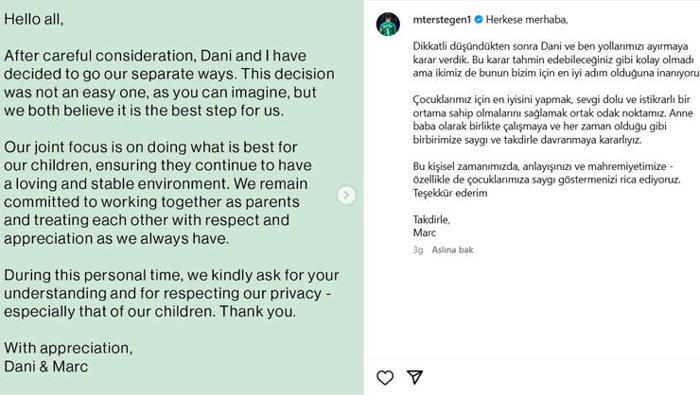Select the "Herkese merhaba," caption greeting

(x=527, y=20)
